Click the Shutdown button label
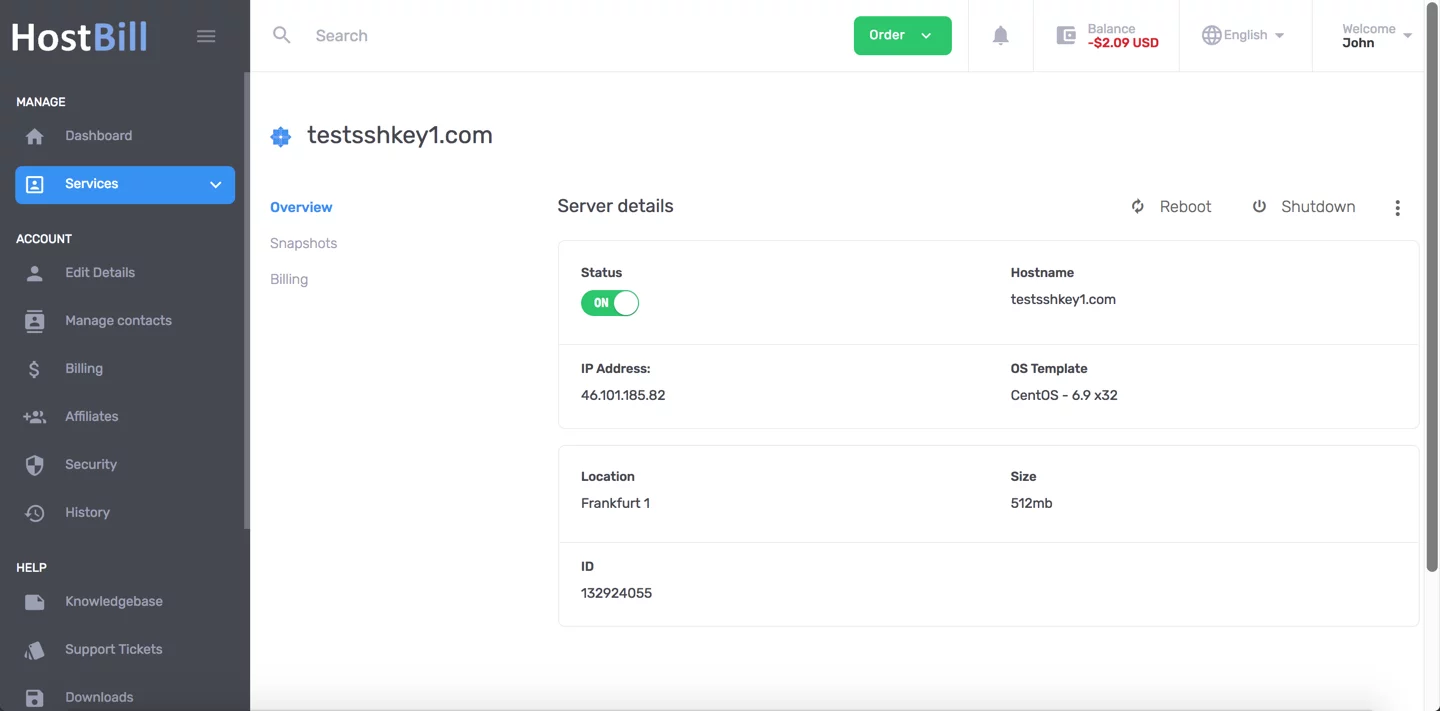The width and height of the screenshot is (1440, 711). tap(1318, 207)
